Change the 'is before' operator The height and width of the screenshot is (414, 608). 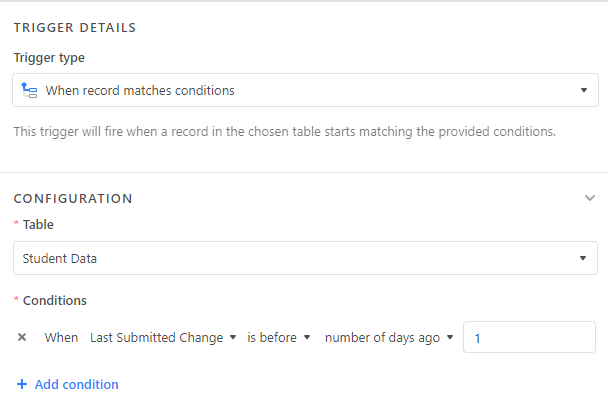tap(279, 337)
